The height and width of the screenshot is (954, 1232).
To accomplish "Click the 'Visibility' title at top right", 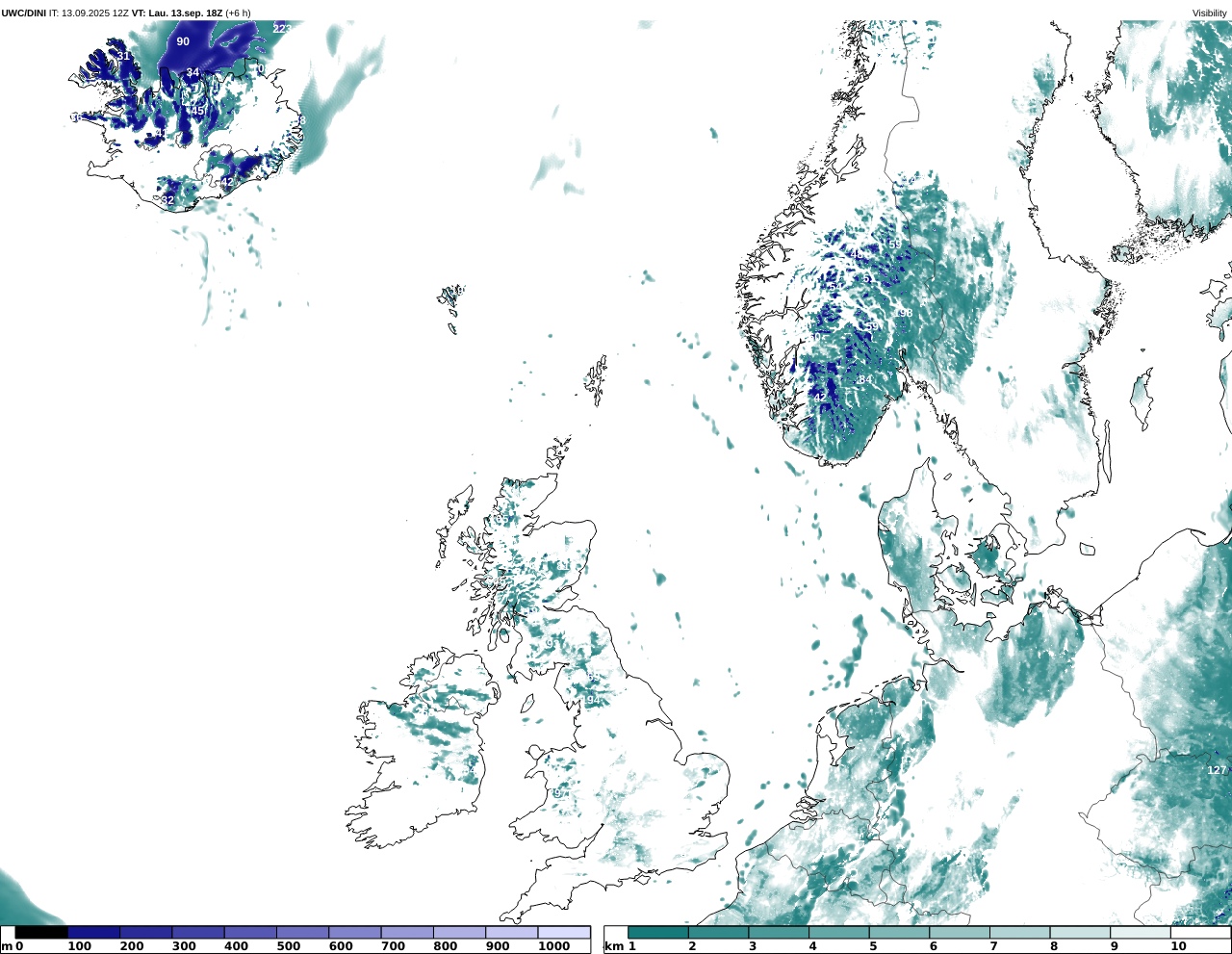I will [x=1209, y=13].
